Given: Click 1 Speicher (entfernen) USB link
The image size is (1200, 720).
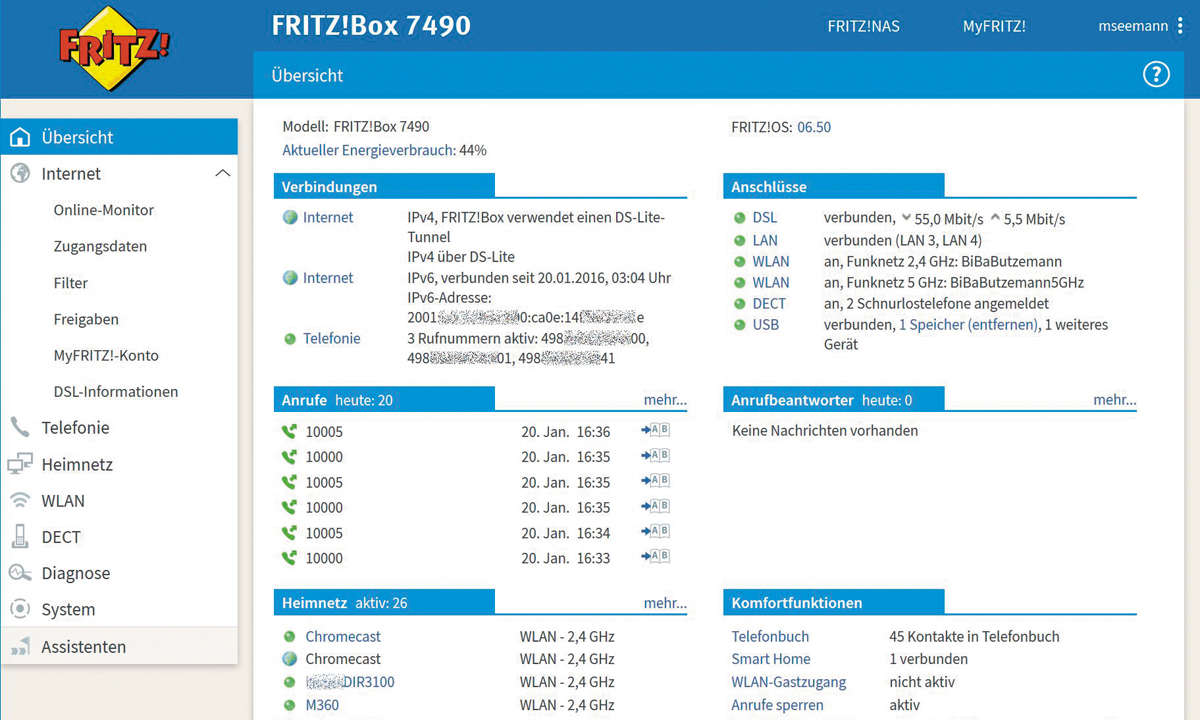Looking at the screenshot, I should (x=969, y=325).
